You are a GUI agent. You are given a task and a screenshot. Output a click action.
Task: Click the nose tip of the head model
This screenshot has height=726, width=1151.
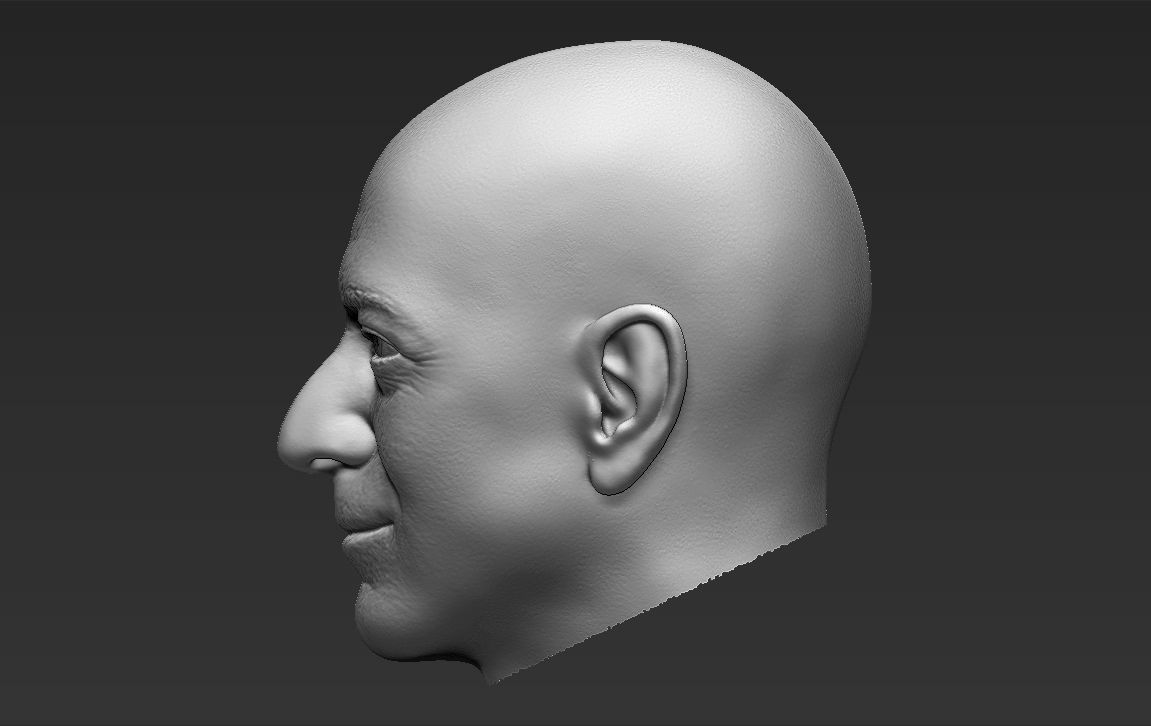tap(294, 444)
